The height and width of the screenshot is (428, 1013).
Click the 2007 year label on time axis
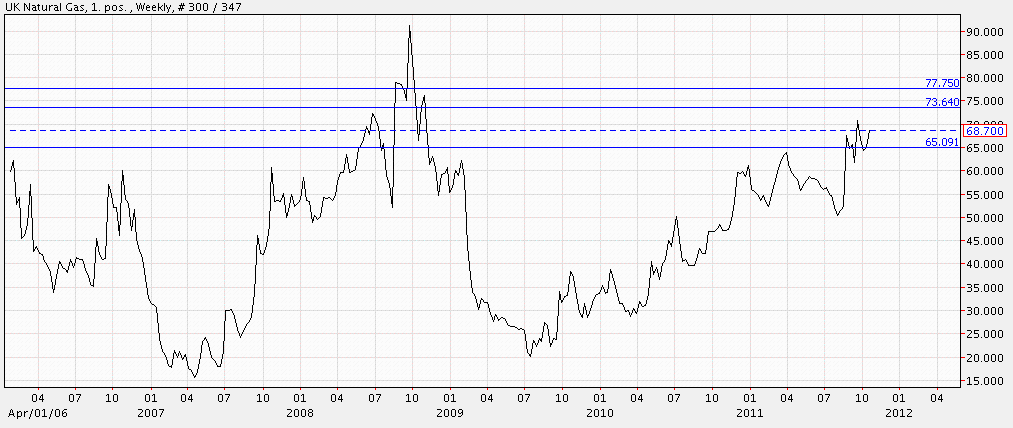(x=150, y=412)
